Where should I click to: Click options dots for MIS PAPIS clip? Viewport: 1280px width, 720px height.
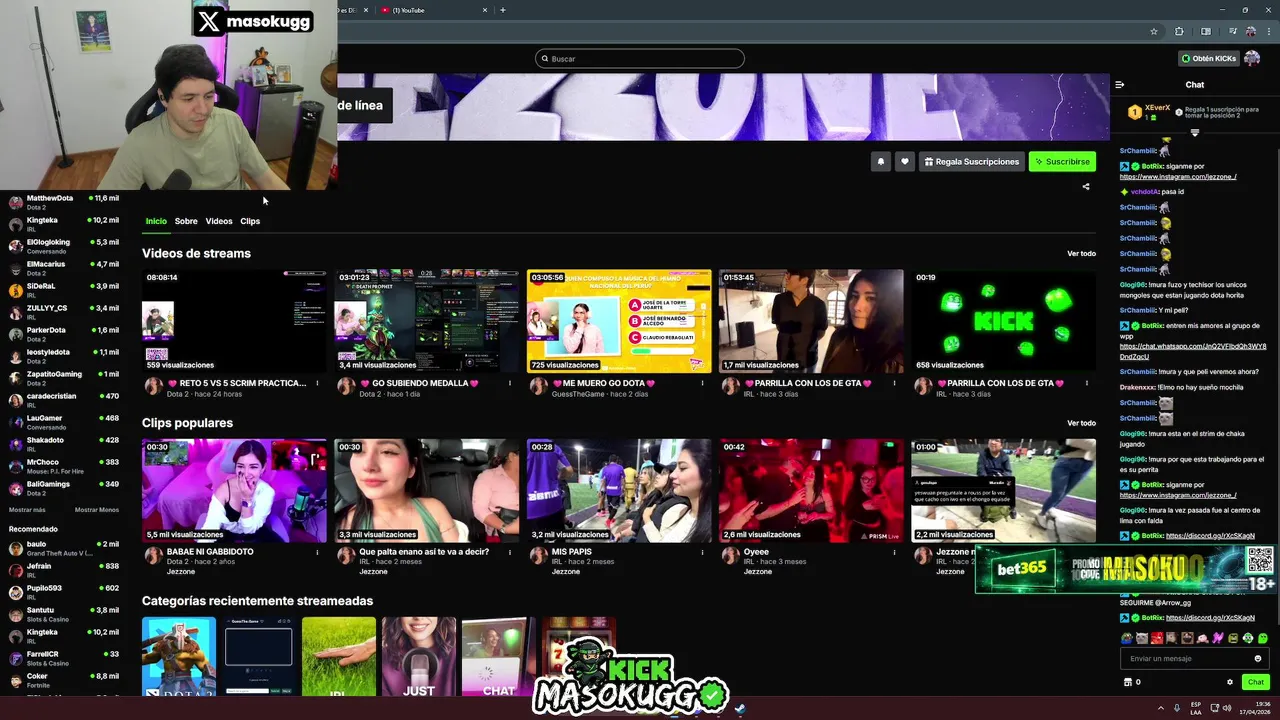point(702,551)
